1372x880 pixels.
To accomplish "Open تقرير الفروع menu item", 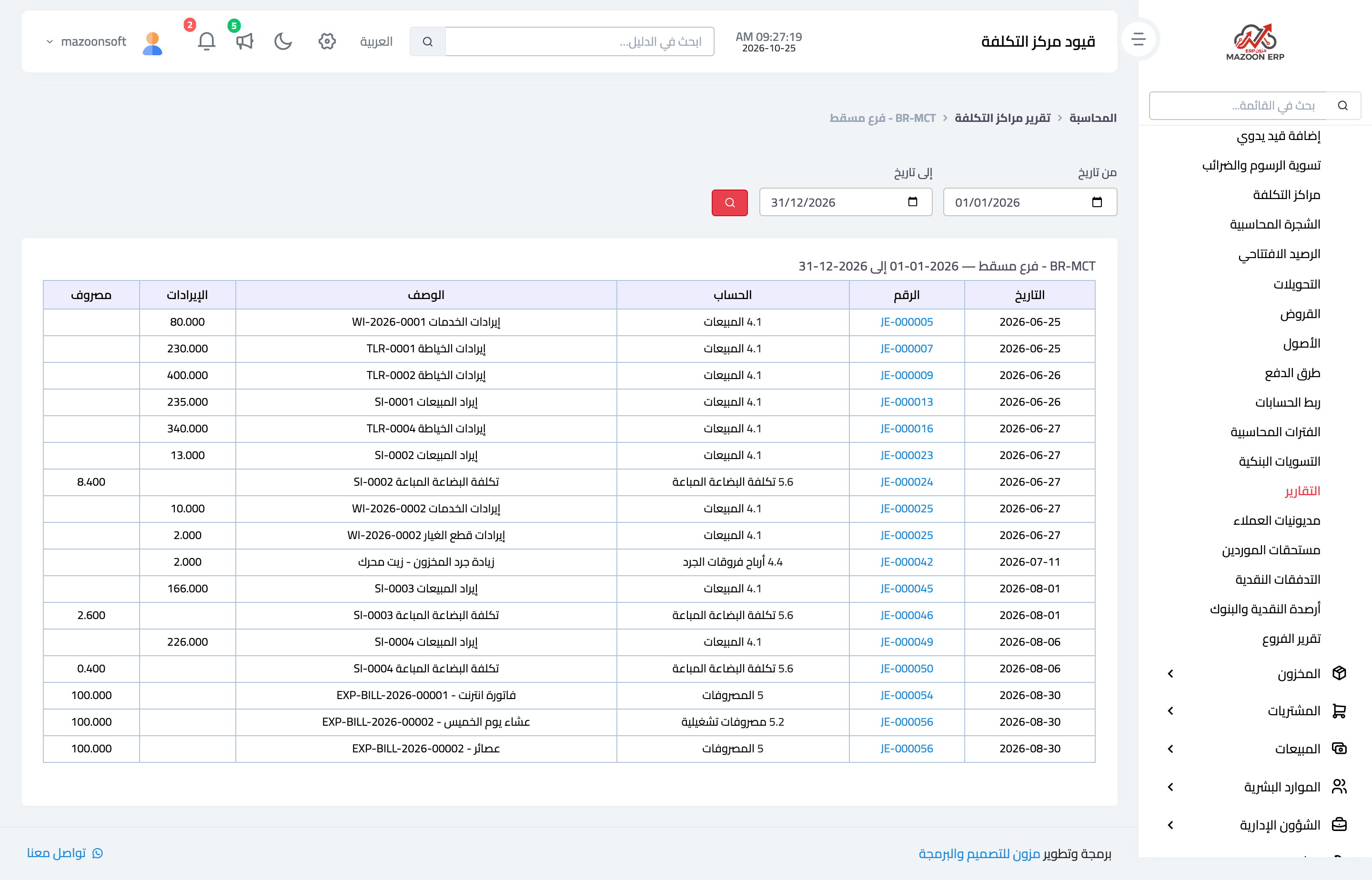I will 1291,639.
